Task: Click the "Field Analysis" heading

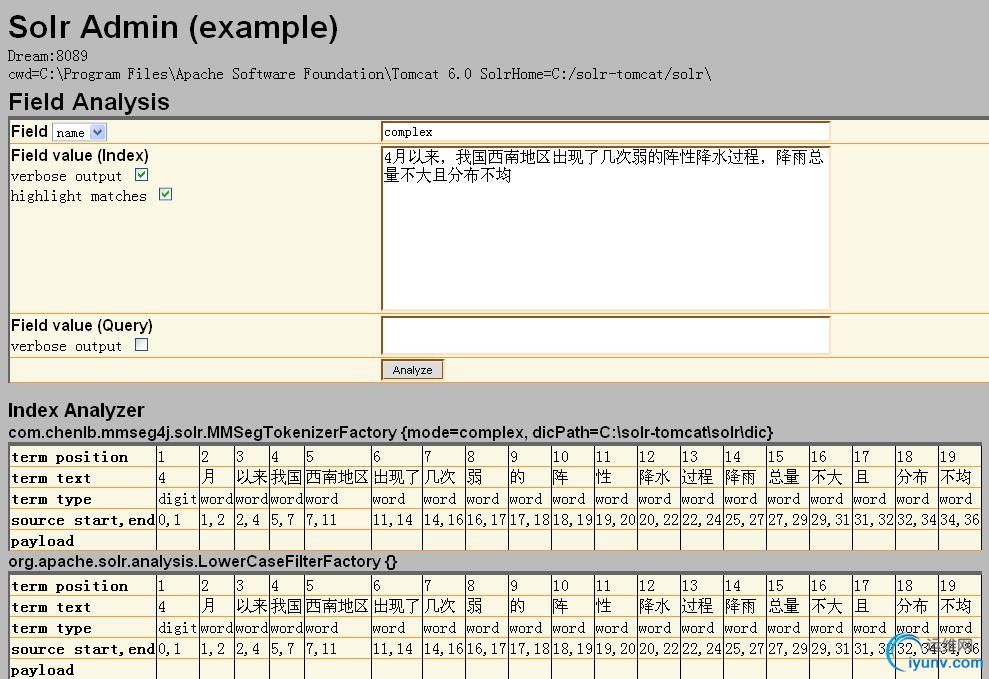Action: (89, 102)
